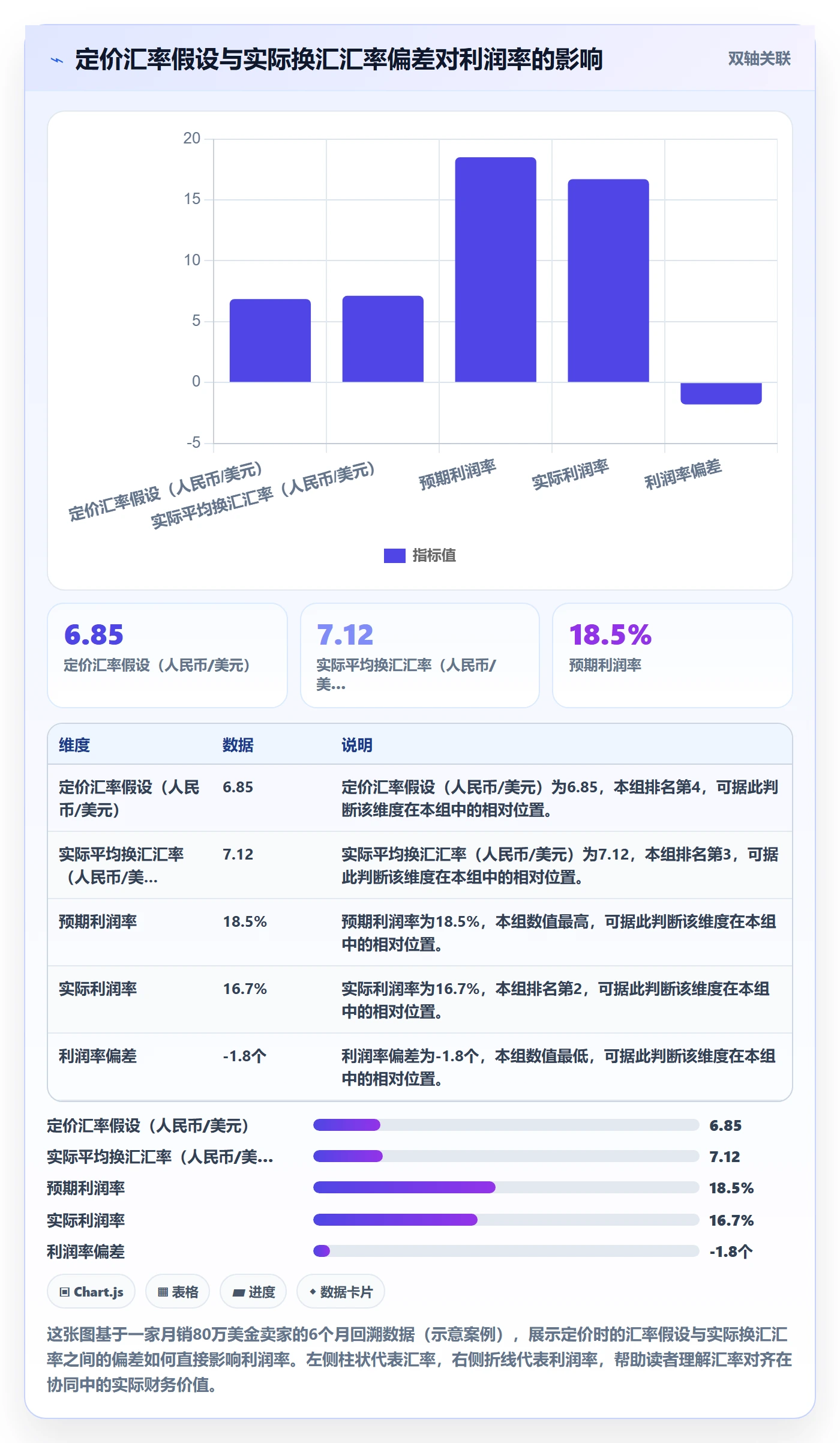Click the 数据 column header

(x=238, y=745)
